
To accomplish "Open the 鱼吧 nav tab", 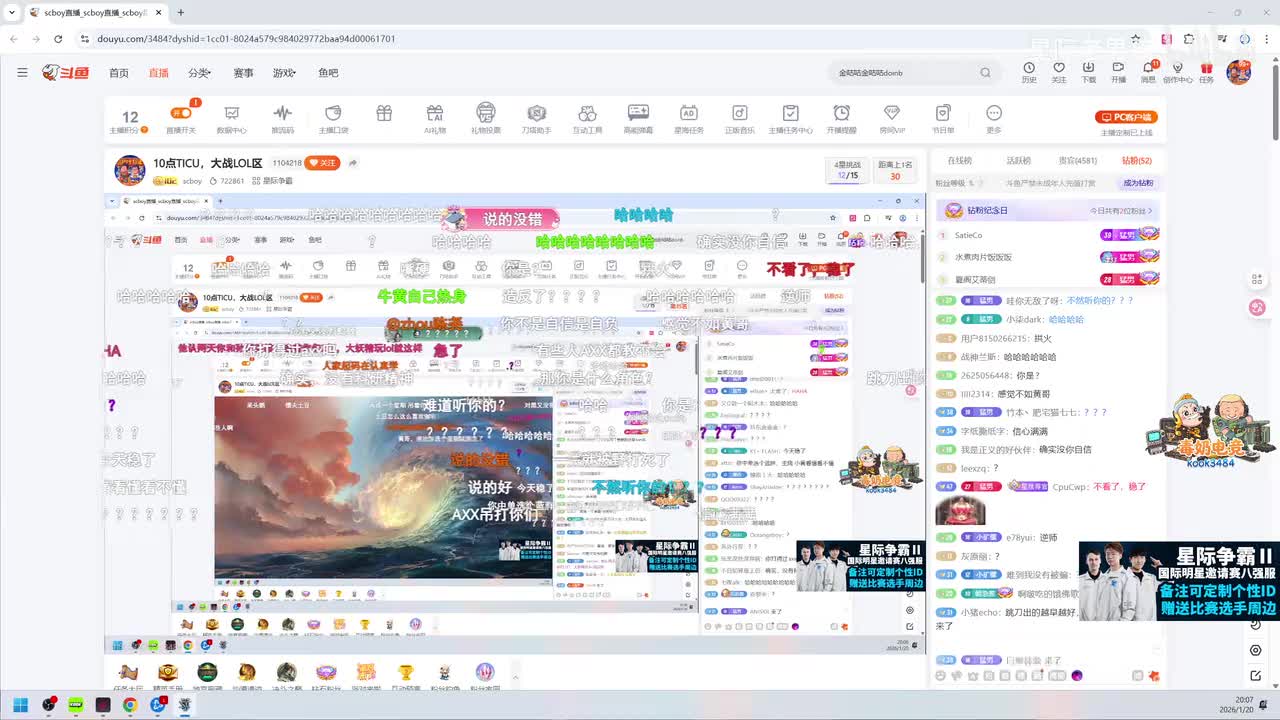I will (328, 73).
